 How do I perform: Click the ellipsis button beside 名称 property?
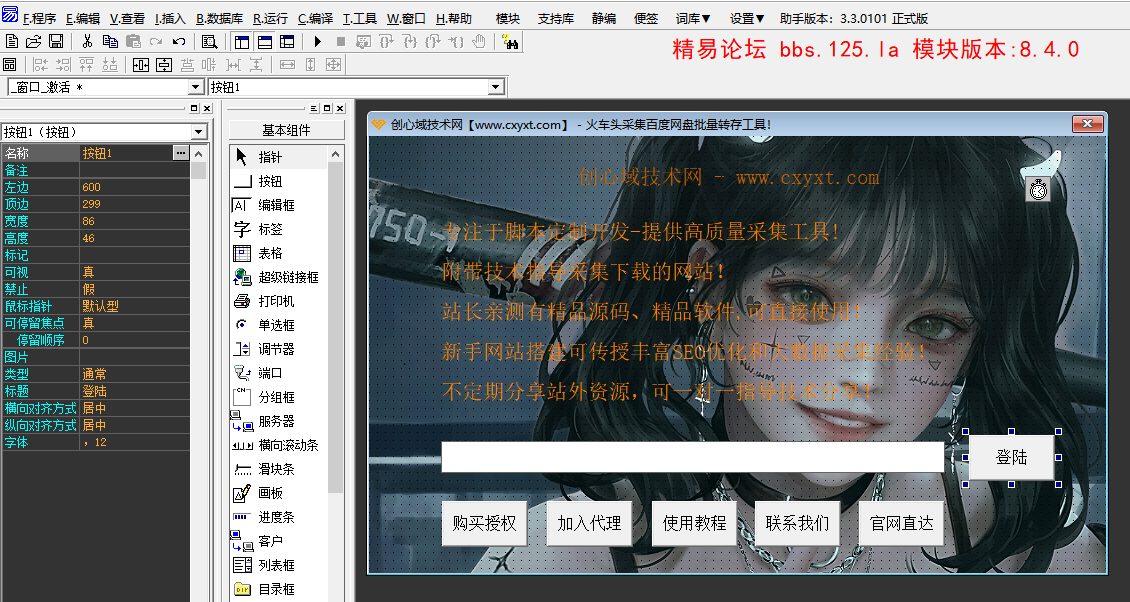tap(181, 153)
